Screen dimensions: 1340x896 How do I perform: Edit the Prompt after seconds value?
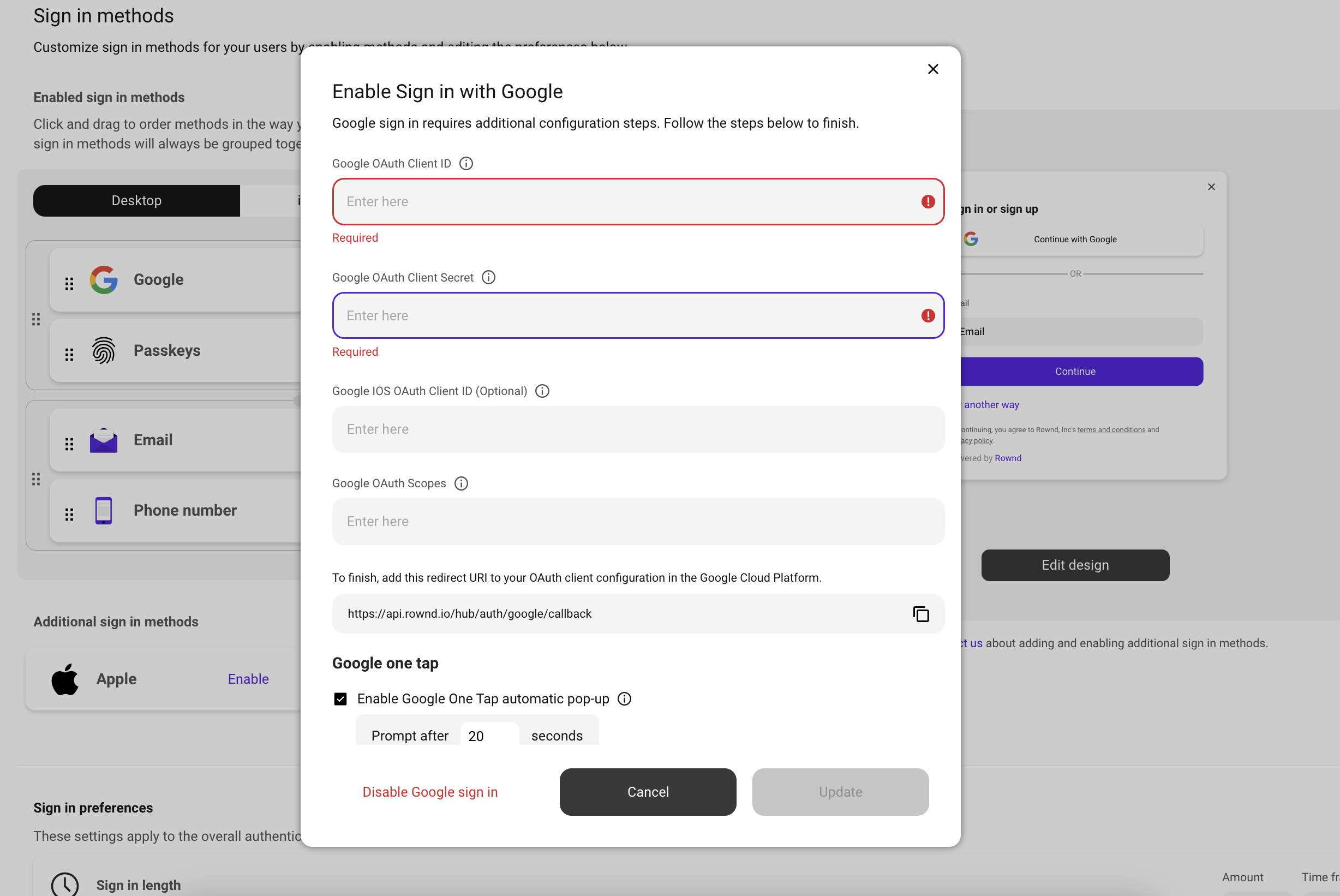coord(489,736)
